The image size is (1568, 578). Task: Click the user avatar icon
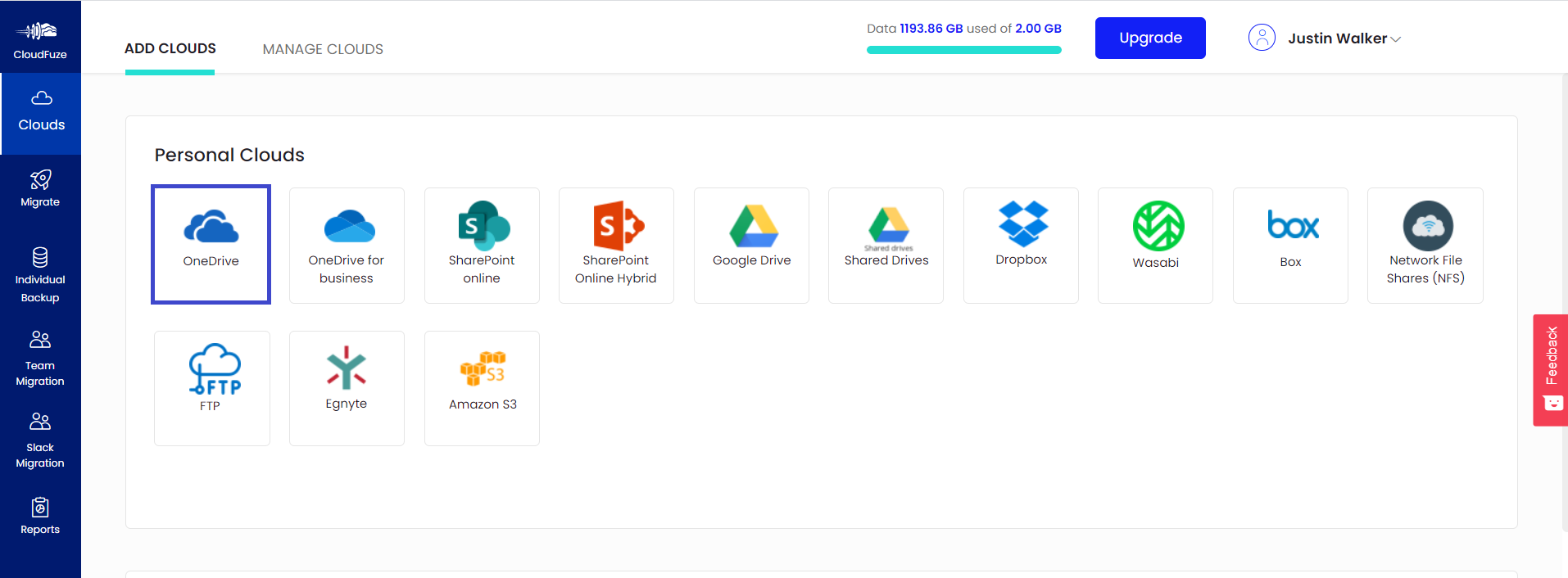tap(1262, 38)
